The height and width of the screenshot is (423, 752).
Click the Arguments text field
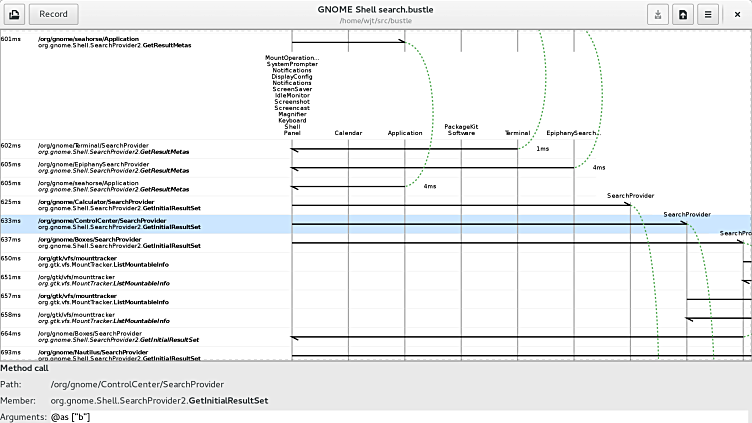coord(400,416)
